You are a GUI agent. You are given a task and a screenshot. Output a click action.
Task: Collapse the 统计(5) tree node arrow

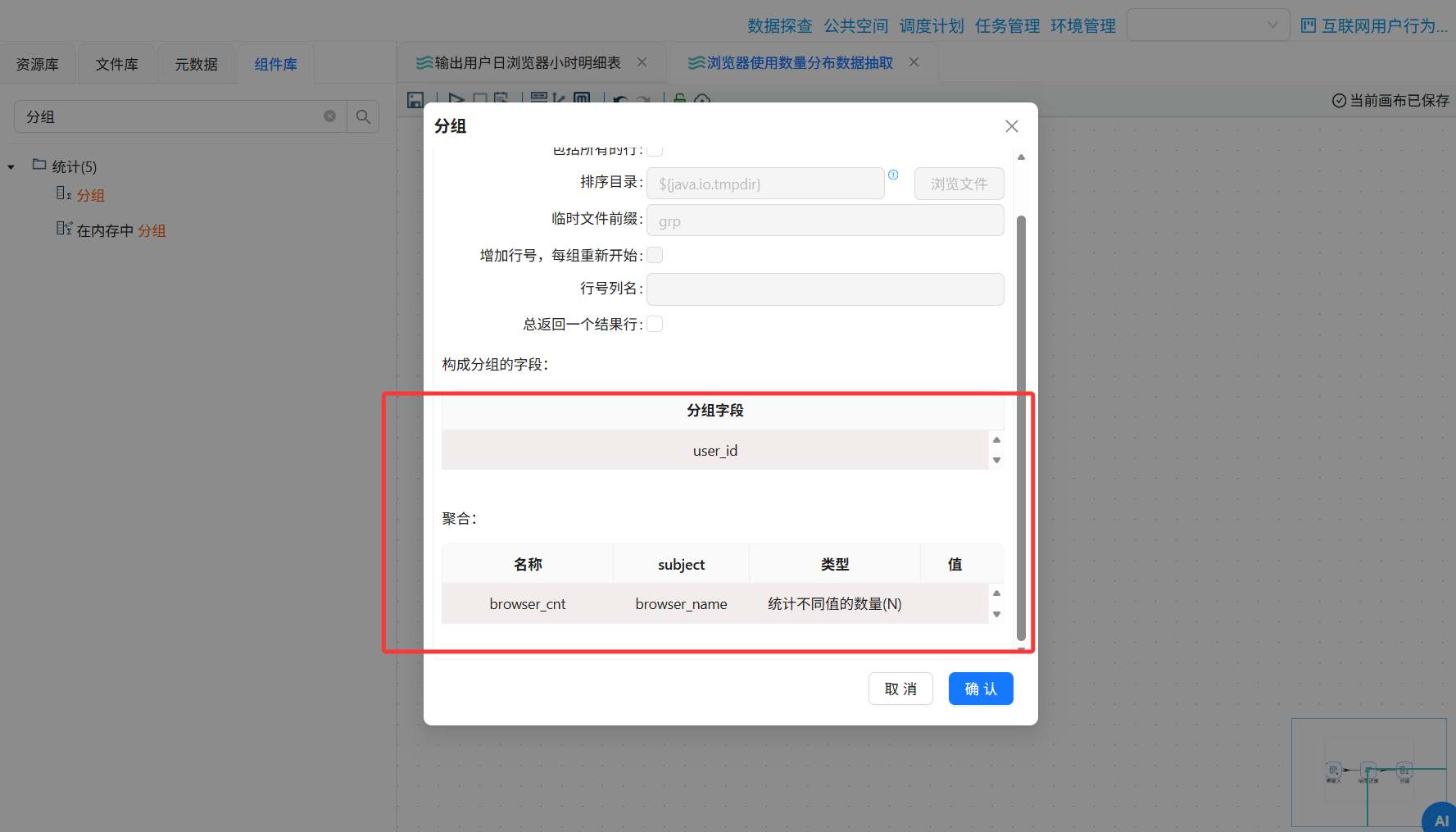point(11,167)
